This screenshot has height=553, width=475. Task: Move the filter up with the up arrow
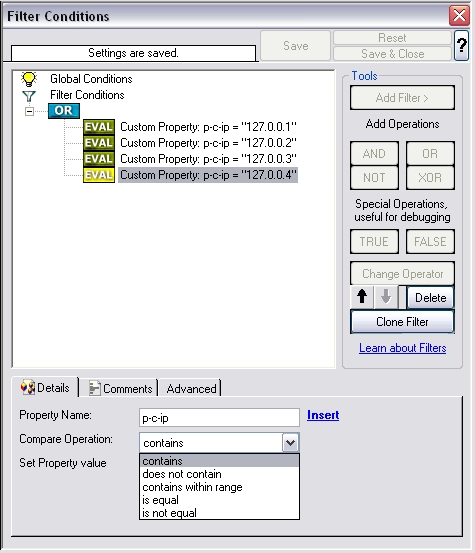pyautogui.click(x=362, y=297)
